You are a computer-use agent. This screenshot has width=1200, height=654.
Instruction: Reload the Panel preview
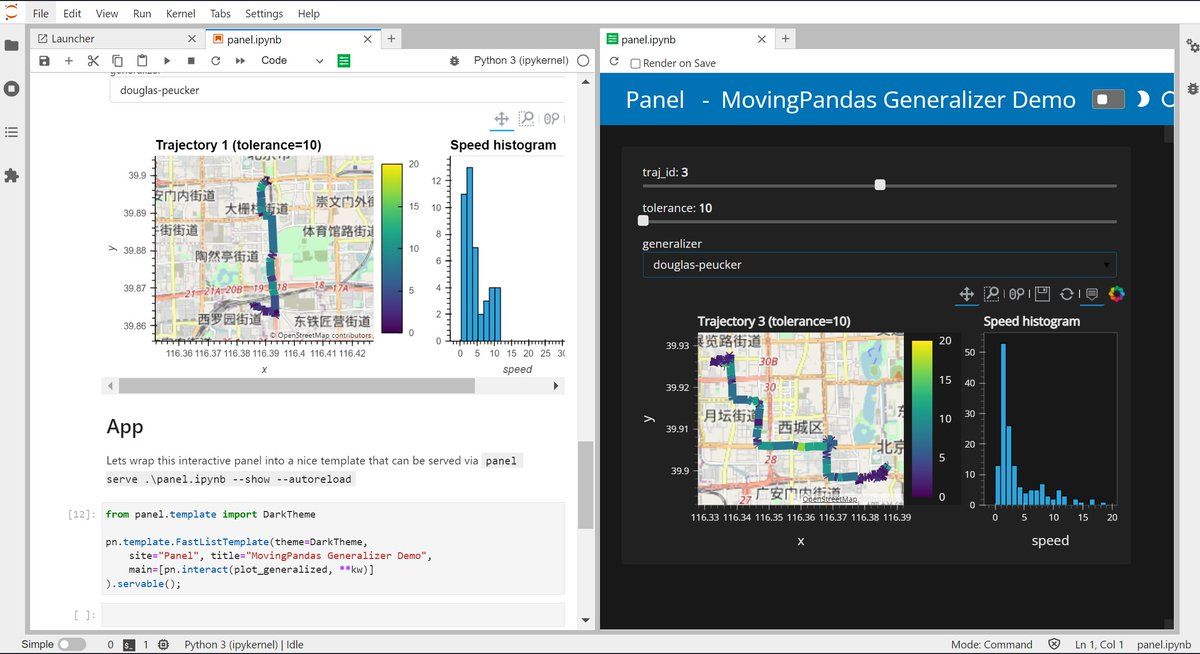click(x=614, y=62)
